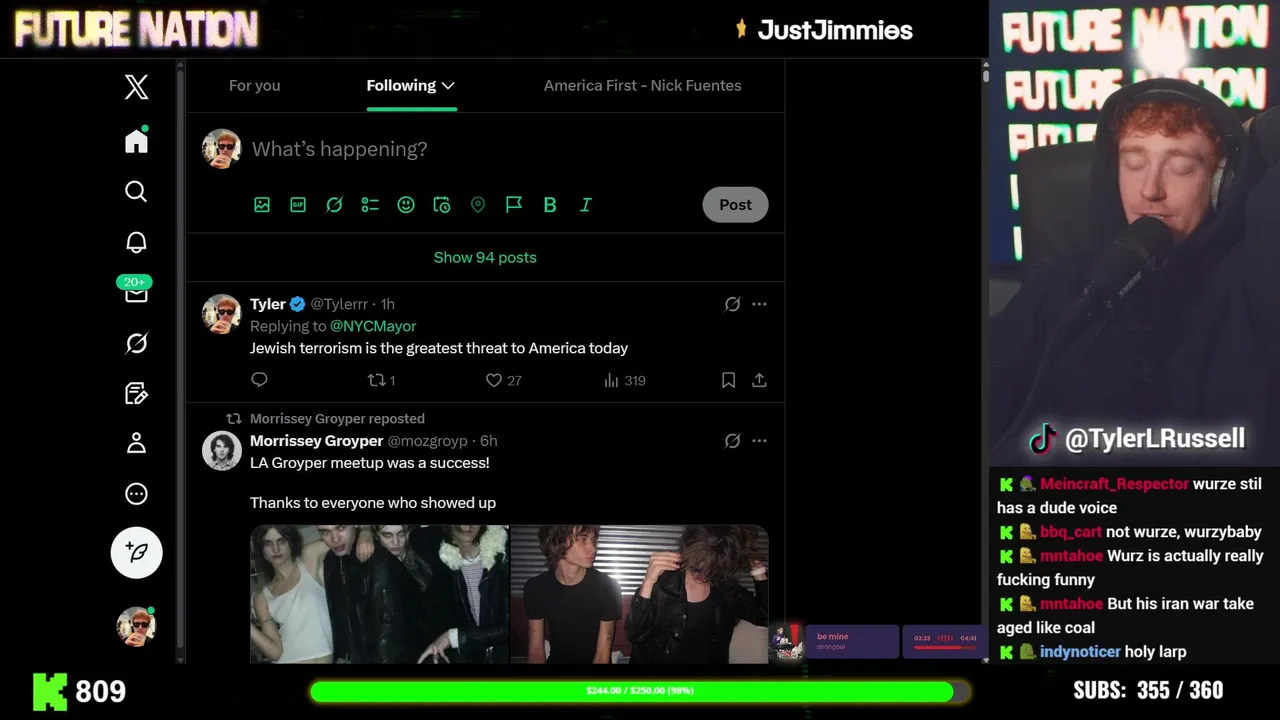This screenshot has height=720, width=1280.
Task: Open @NYCMayor mention link
Action: 373,326
